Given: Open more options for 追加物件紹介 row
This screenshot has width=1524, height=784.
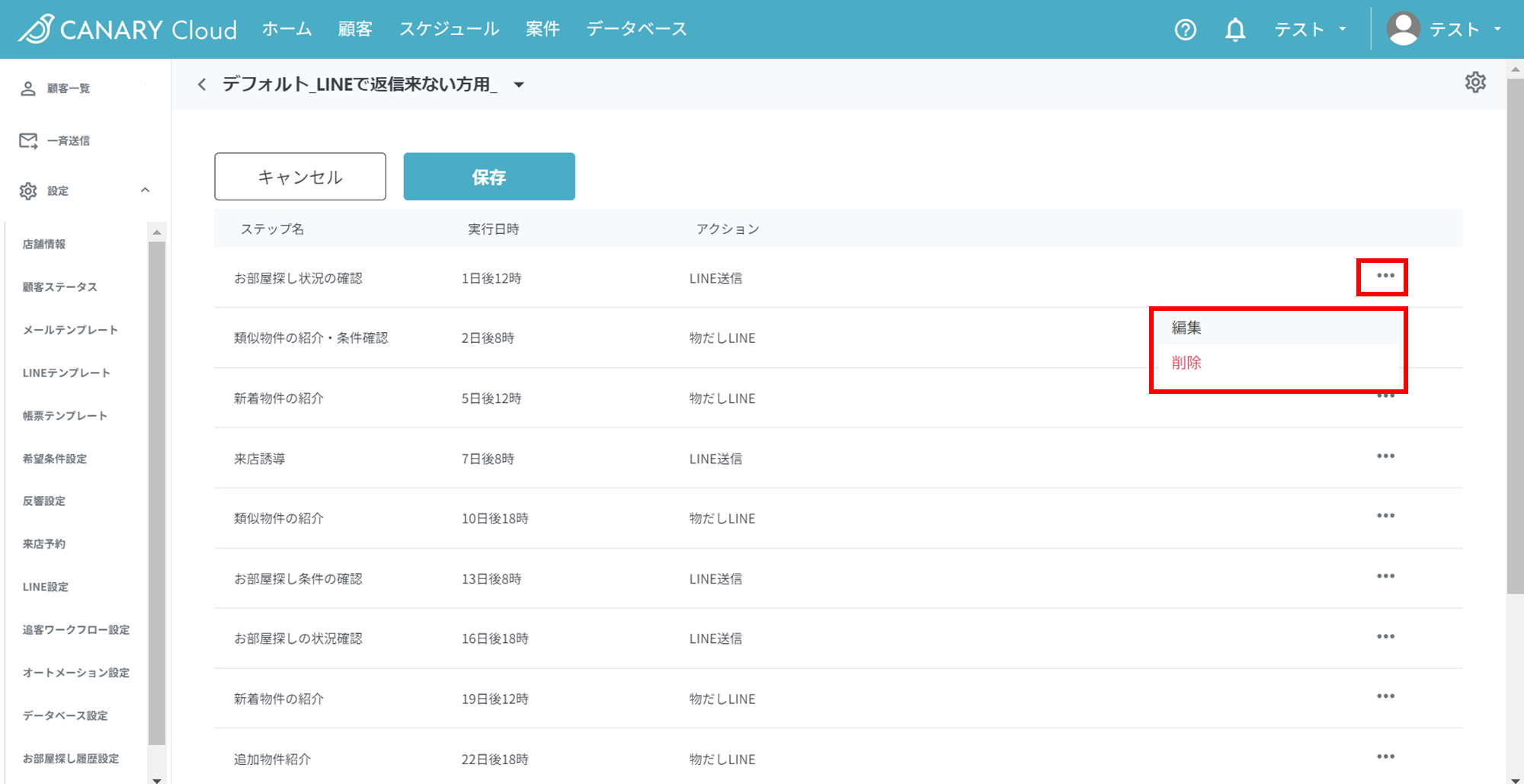Looking at the screenshot, I should (x=1385, y=757).
